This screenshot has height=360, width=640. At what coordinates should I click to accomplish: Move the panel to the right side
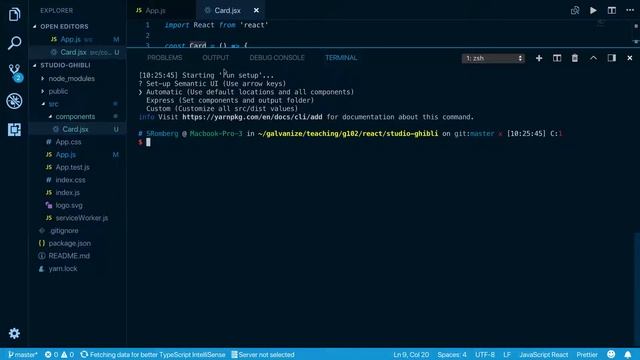[x=611, y=58]
